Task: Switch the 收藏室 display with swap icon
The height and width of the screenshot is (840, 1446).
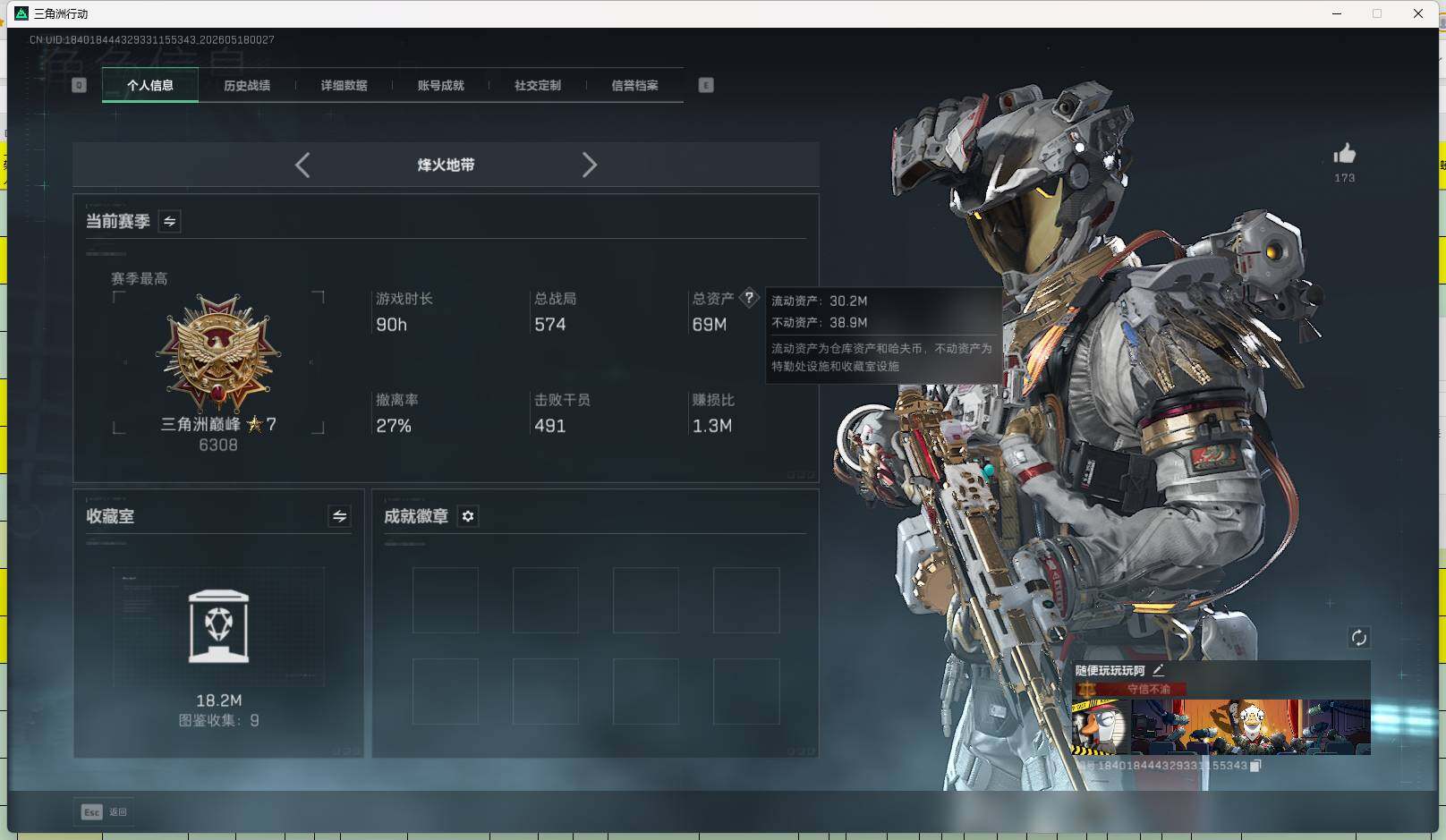Action: point(339,516)
